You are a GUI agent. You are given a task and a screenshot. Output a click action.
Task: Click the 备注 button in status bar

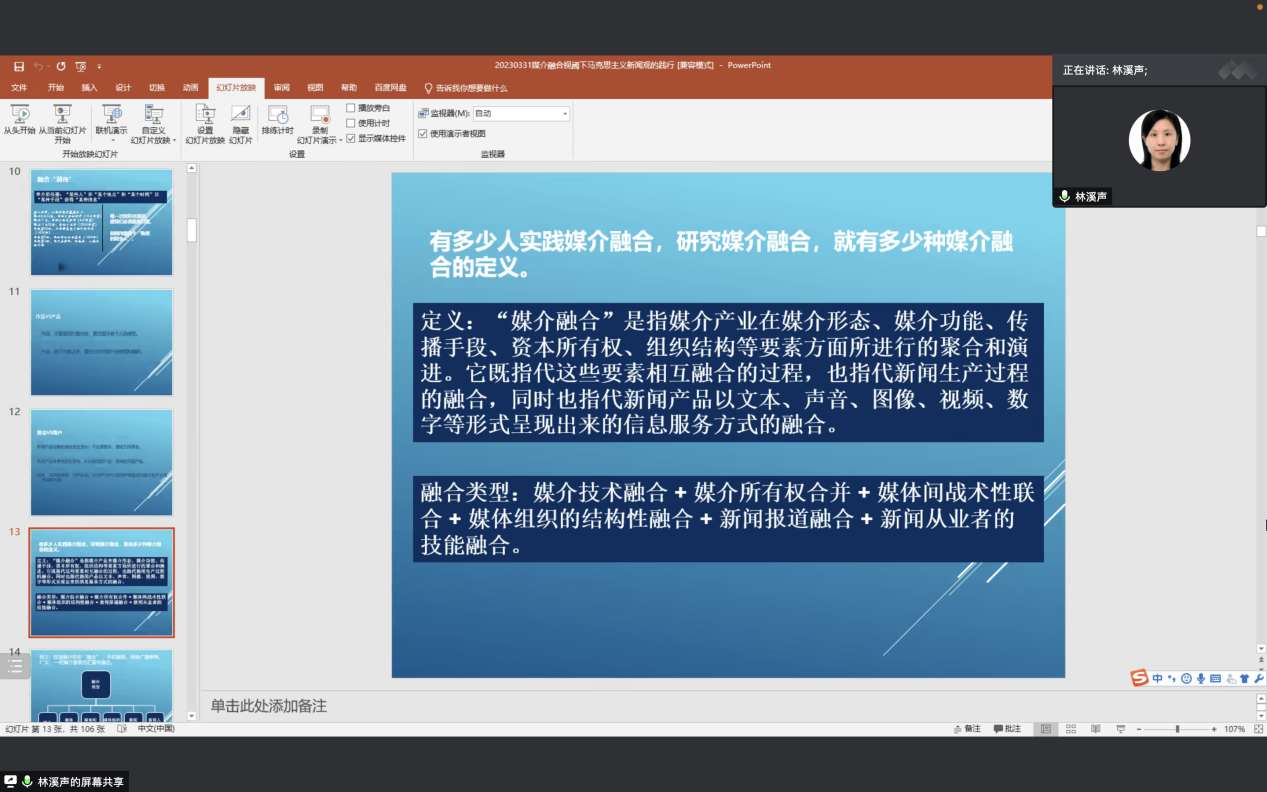pyautogui.click(x=966, y=729)
